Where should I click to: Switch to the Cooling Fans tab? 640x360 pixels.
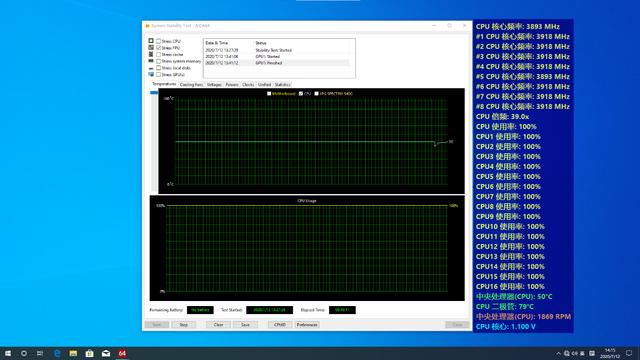pyautogui.click(x=191, y=84)
